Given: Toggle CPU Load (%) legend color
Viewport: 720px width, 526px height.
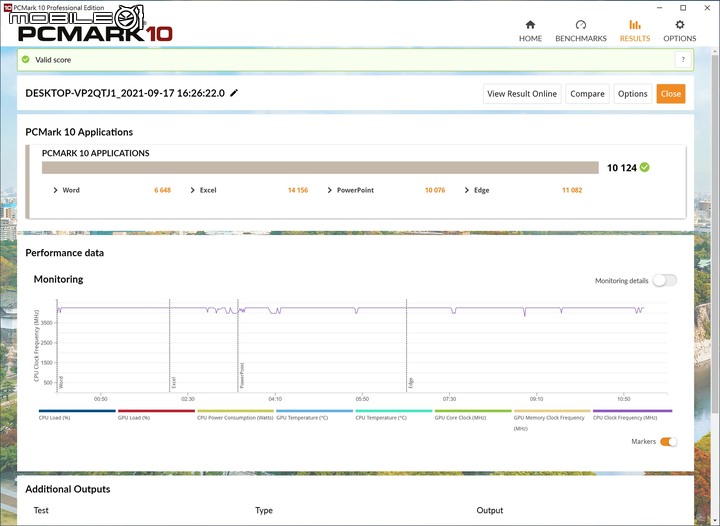Looking at the screenshot, I should (77, 411).
